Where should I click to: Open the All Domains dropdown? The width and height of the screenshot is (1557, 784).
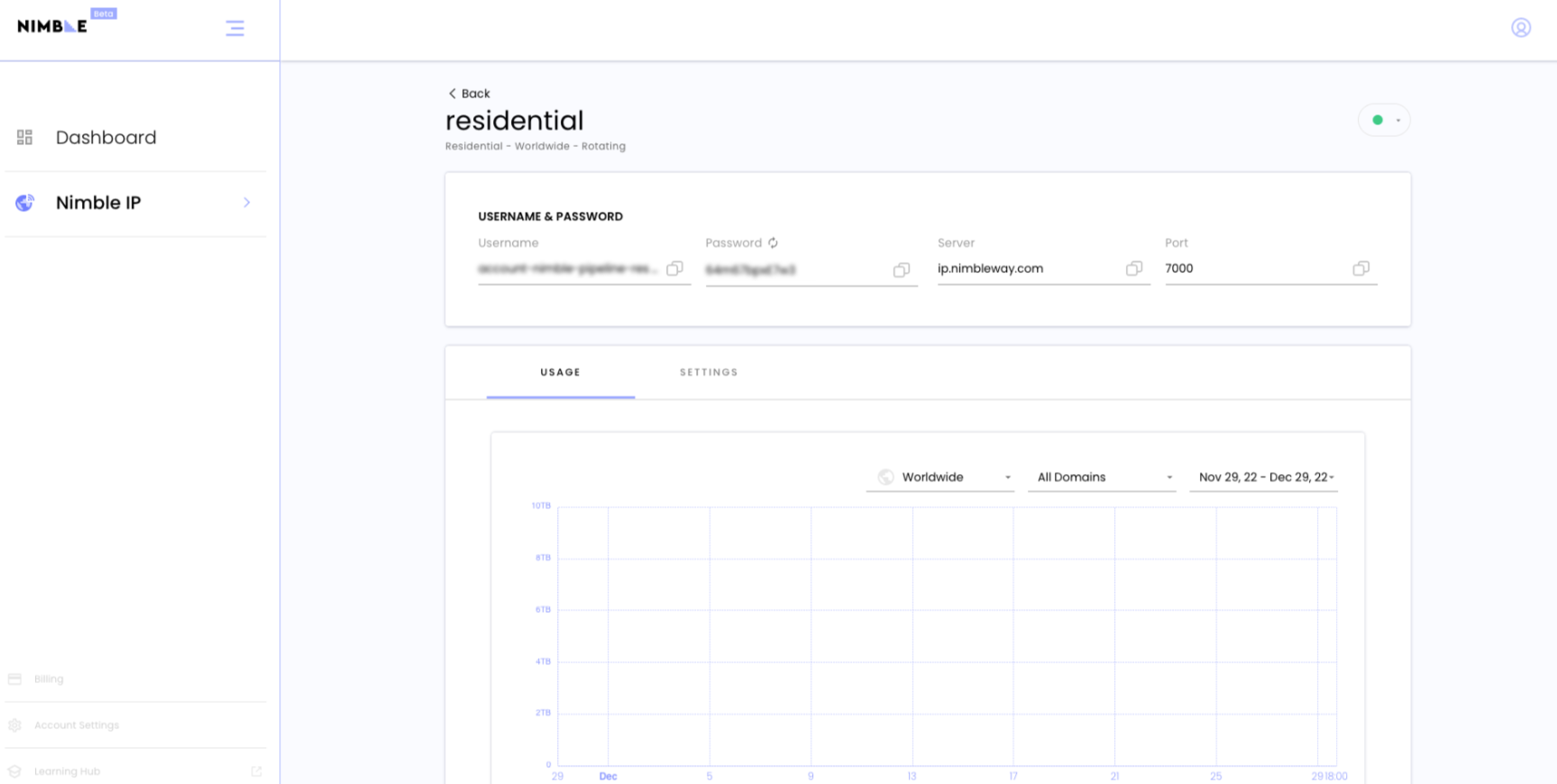tap(1103, 478)
